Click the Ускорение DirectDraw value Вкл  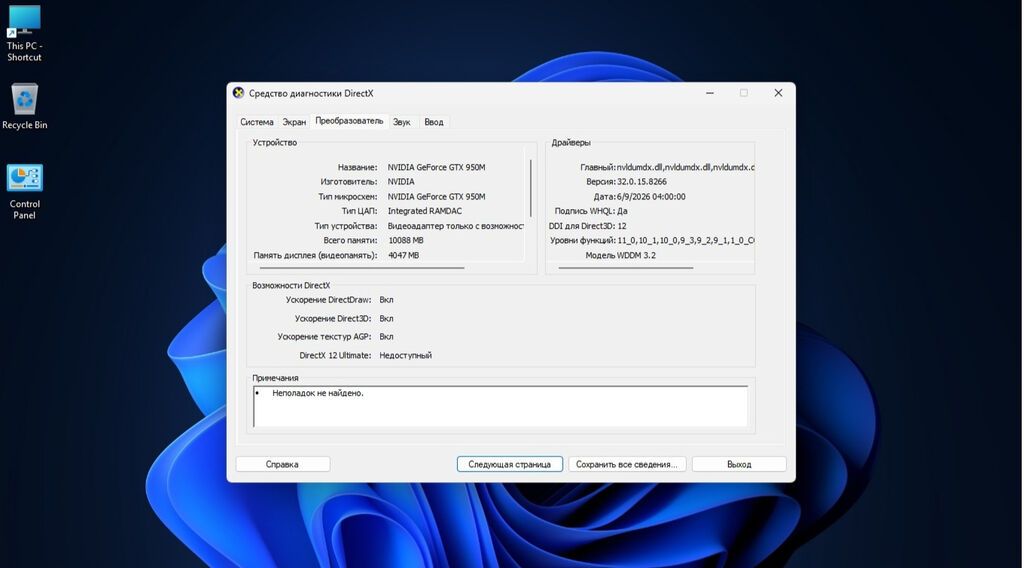coord(387,300)
